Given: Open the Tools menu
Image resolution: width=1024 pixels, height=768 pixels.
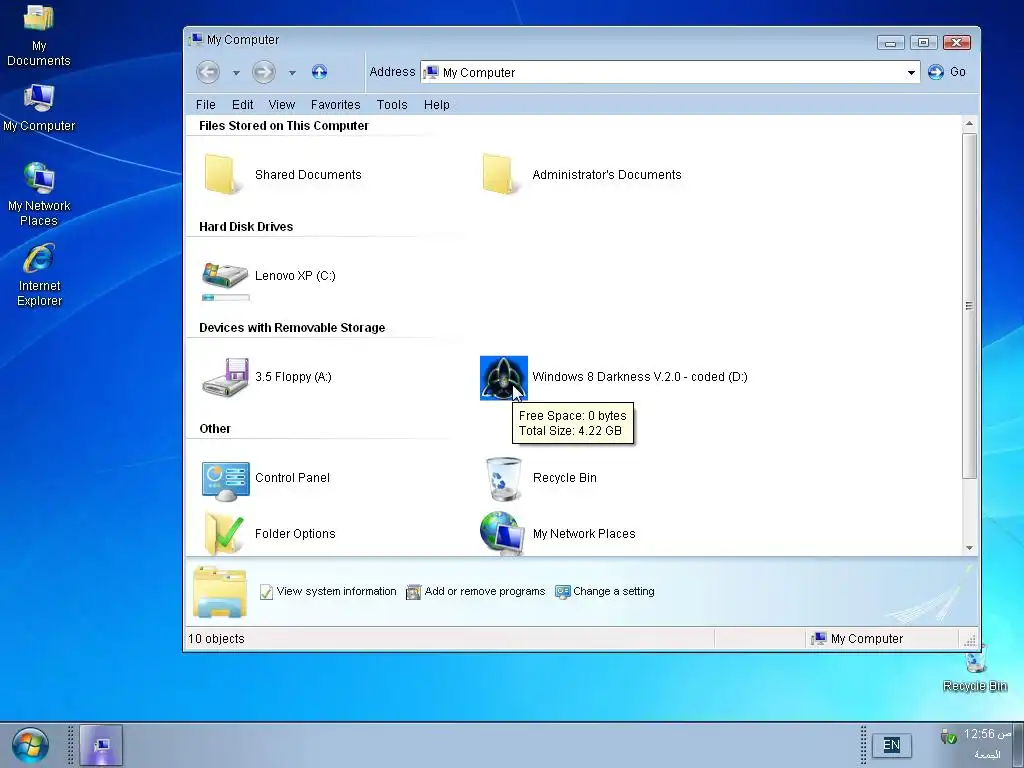Looking at the screenshot, I should click(x=392, y=104).
